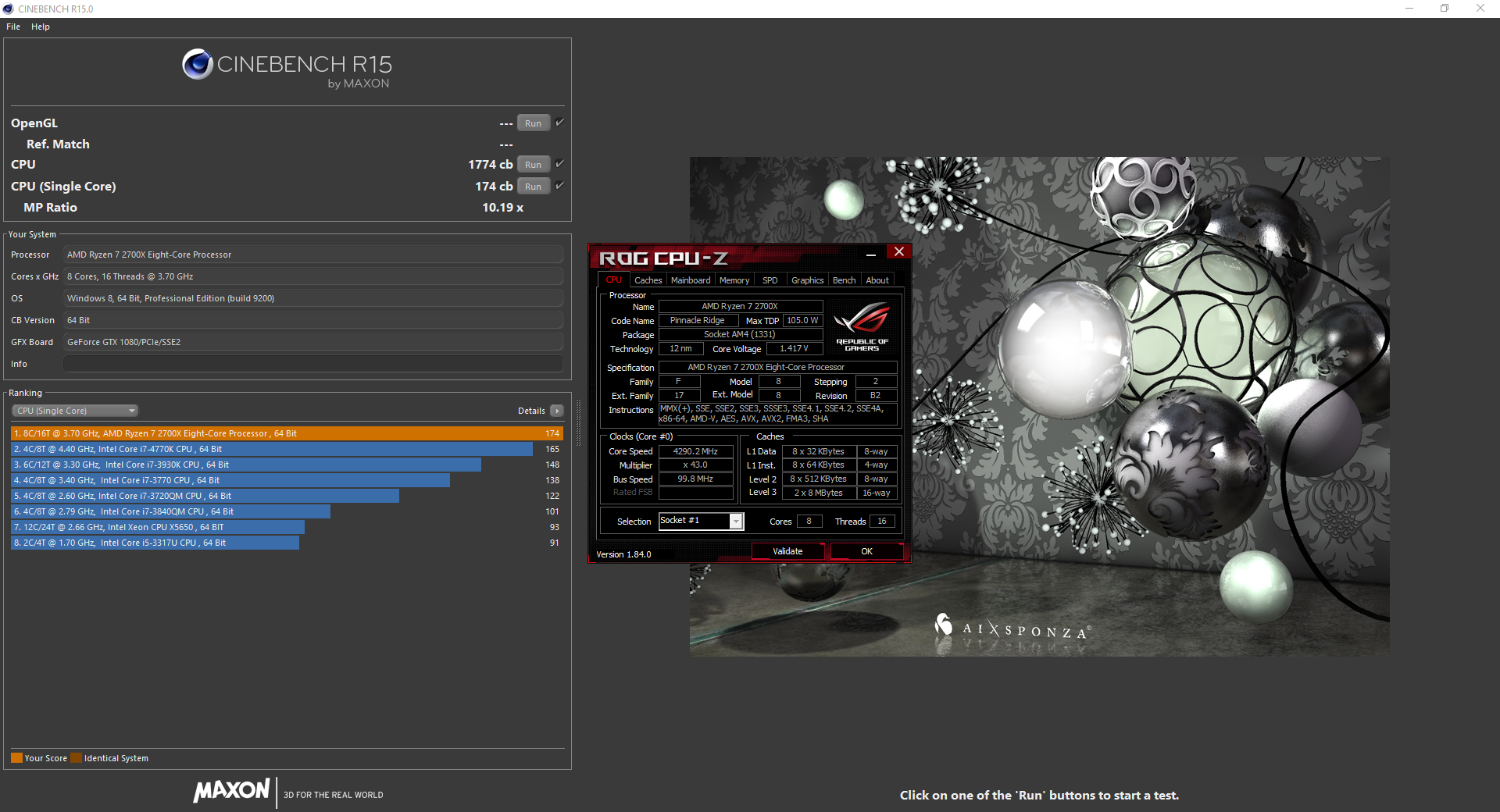
Task: Click the 174 cb single core score
Action: pos(495,186)
